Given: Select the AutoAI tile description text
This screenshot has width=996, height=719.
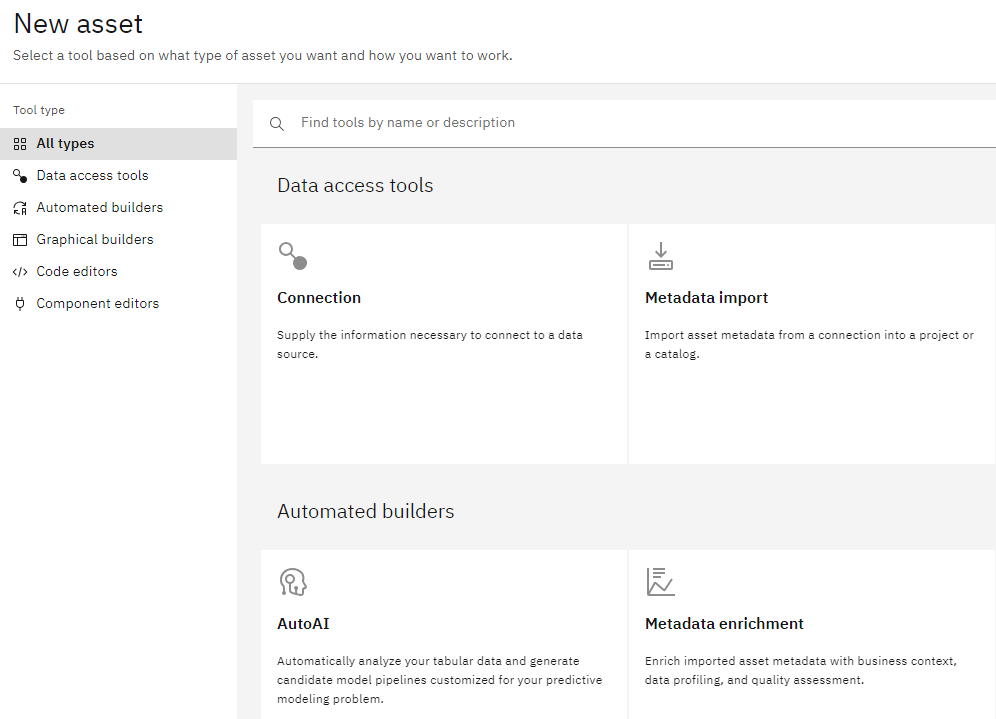Looking at the screenshot, I should (x=439, y=680).
